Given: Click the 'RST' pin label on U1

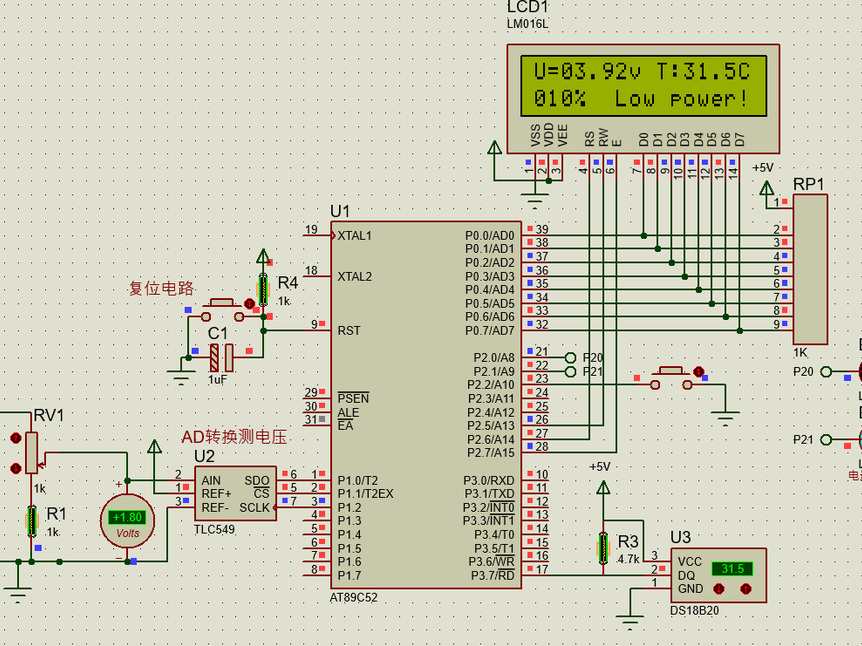Looking at the screenshot, I should coord(349,331).
